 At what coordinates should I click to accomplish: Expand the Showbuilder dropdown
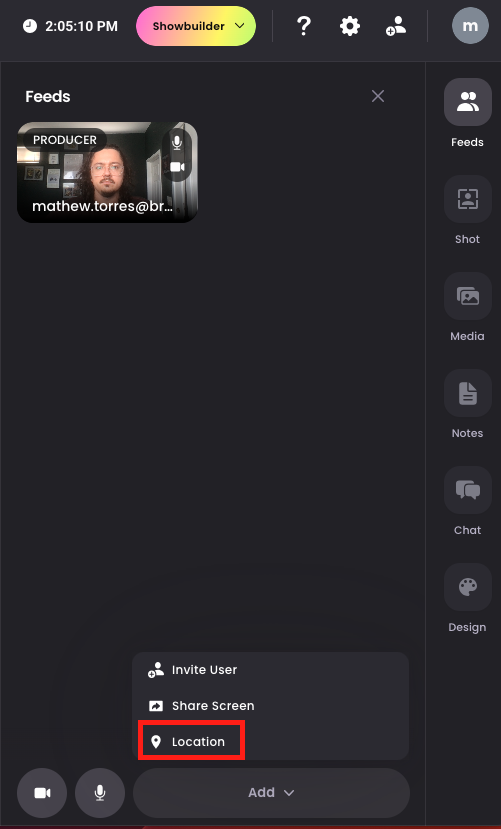[x=196, y=26]
